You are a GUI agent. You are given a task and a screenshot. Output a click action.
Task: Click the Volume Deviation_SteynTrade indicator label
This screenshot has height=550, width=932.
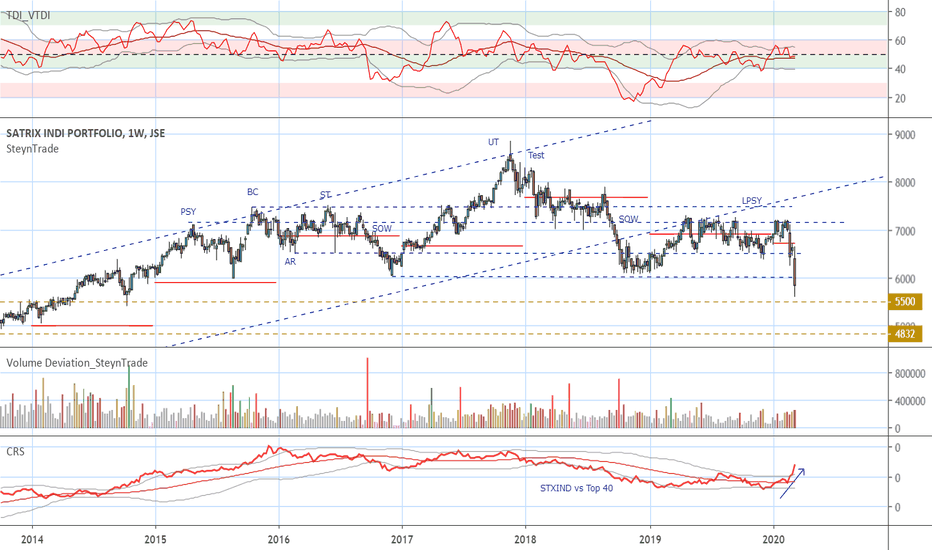pyautogui.click(x=77, y=363)
